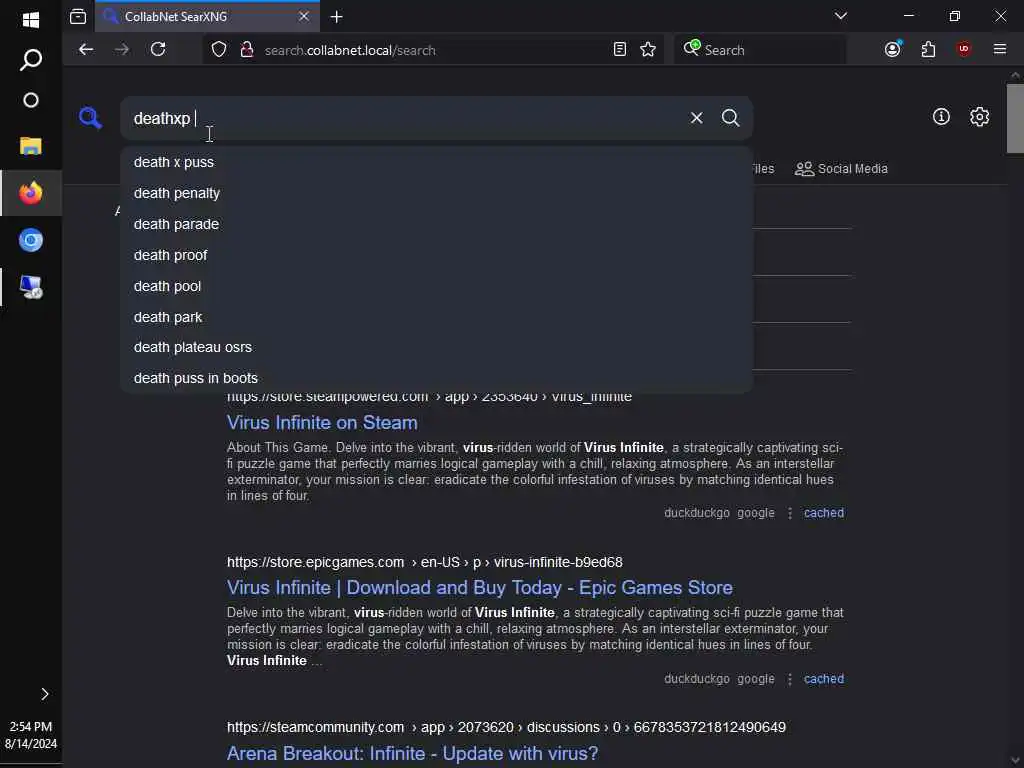Open Epic Games Store Virus Infinite result

pyautogui.click(x=479, y=587)
